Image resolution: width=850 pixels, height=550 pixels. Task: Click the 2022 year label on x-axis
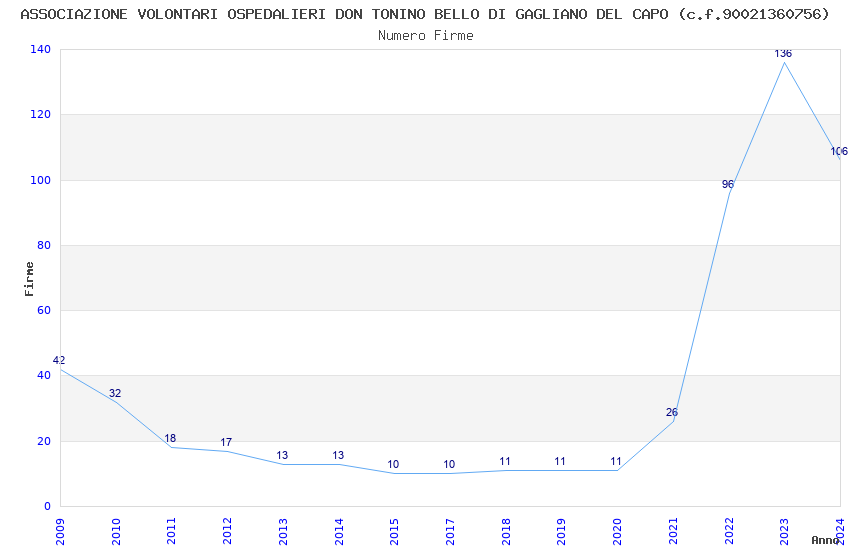pyautogui.click(x=729, y=531)
